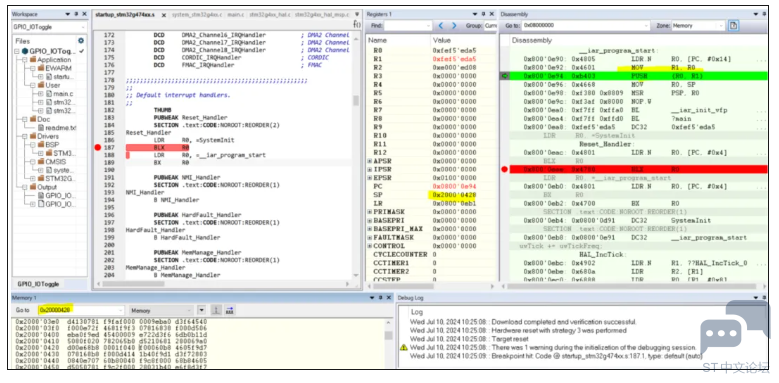779x383 pixels.
Task: Click the f() function list icon
Action: (x=356, y=24)
